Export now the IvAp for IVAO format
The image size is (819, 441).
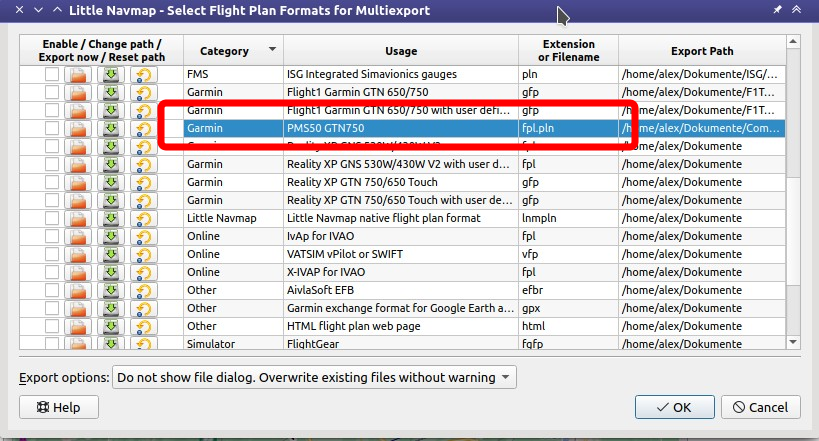[111, 236]
